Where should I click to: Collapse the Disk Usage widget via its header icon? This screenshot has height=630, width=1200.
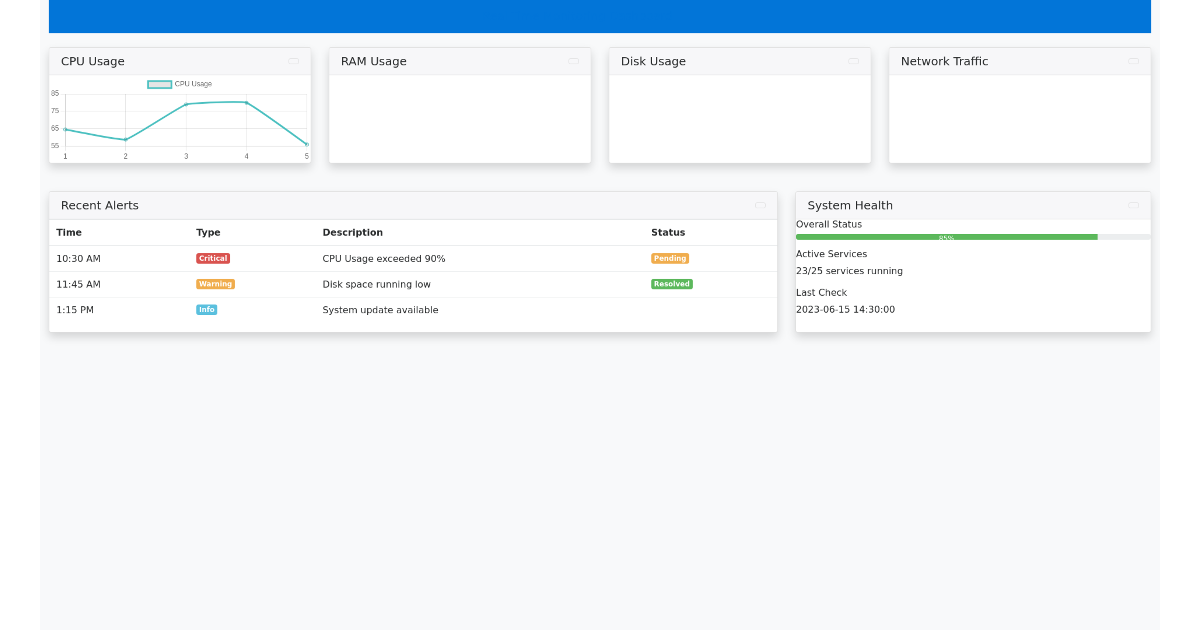(853, 61)
